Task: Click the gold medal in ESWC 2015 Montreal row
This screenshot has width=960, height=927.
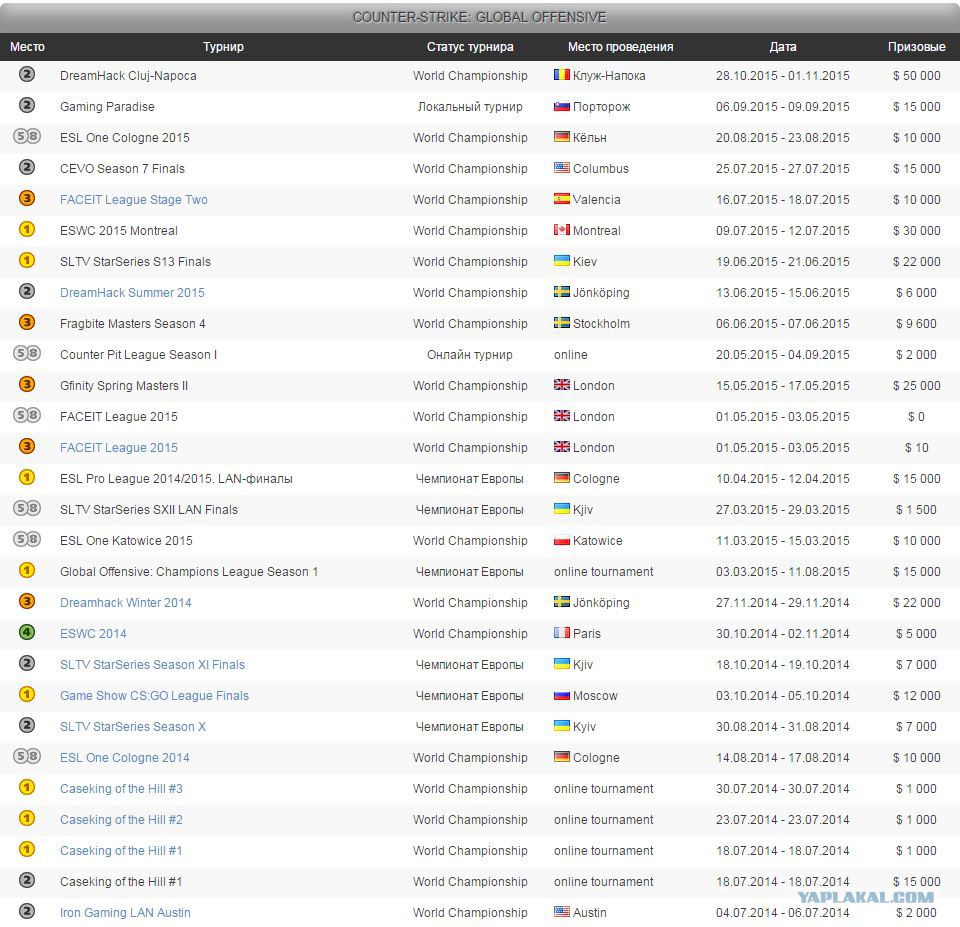Action: point(27,230)
